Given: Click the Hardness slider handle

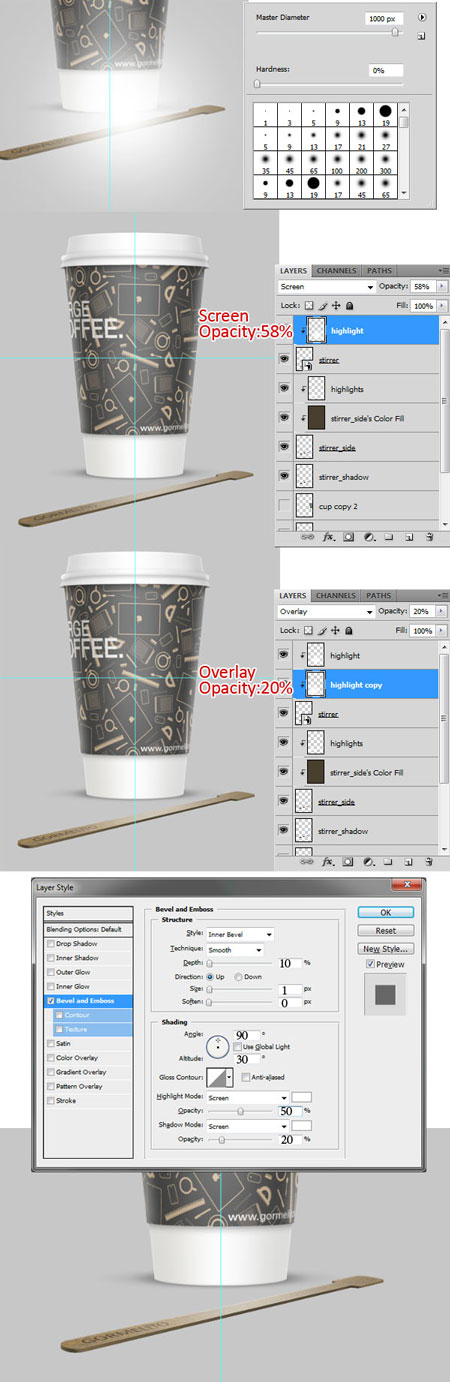Looking at the screenshot, I should [x=258, y=84].
